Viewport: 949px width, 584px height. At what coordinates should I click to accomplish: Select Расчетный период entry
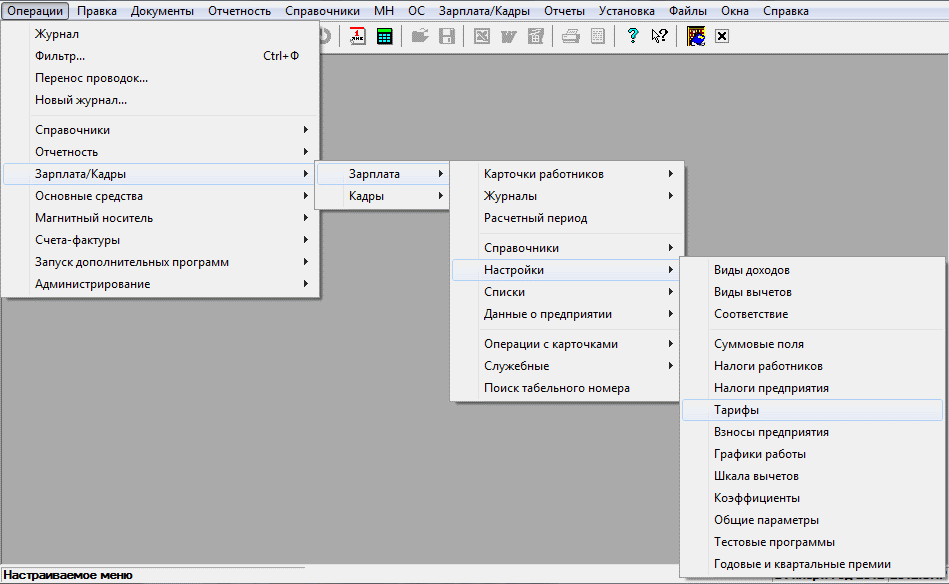point(566,218)
